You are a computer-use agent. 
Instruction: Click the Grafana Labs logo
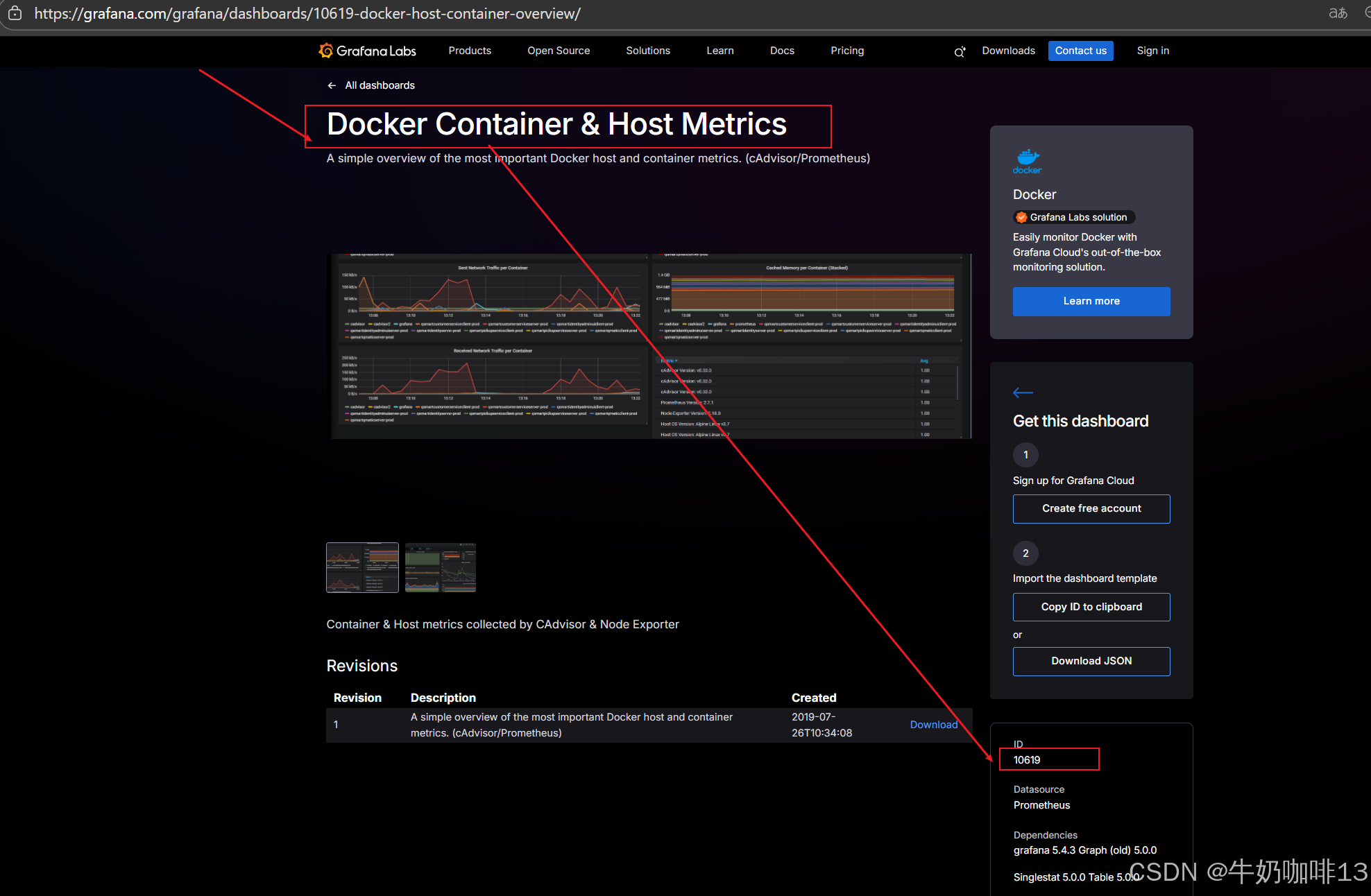point(367,51)
